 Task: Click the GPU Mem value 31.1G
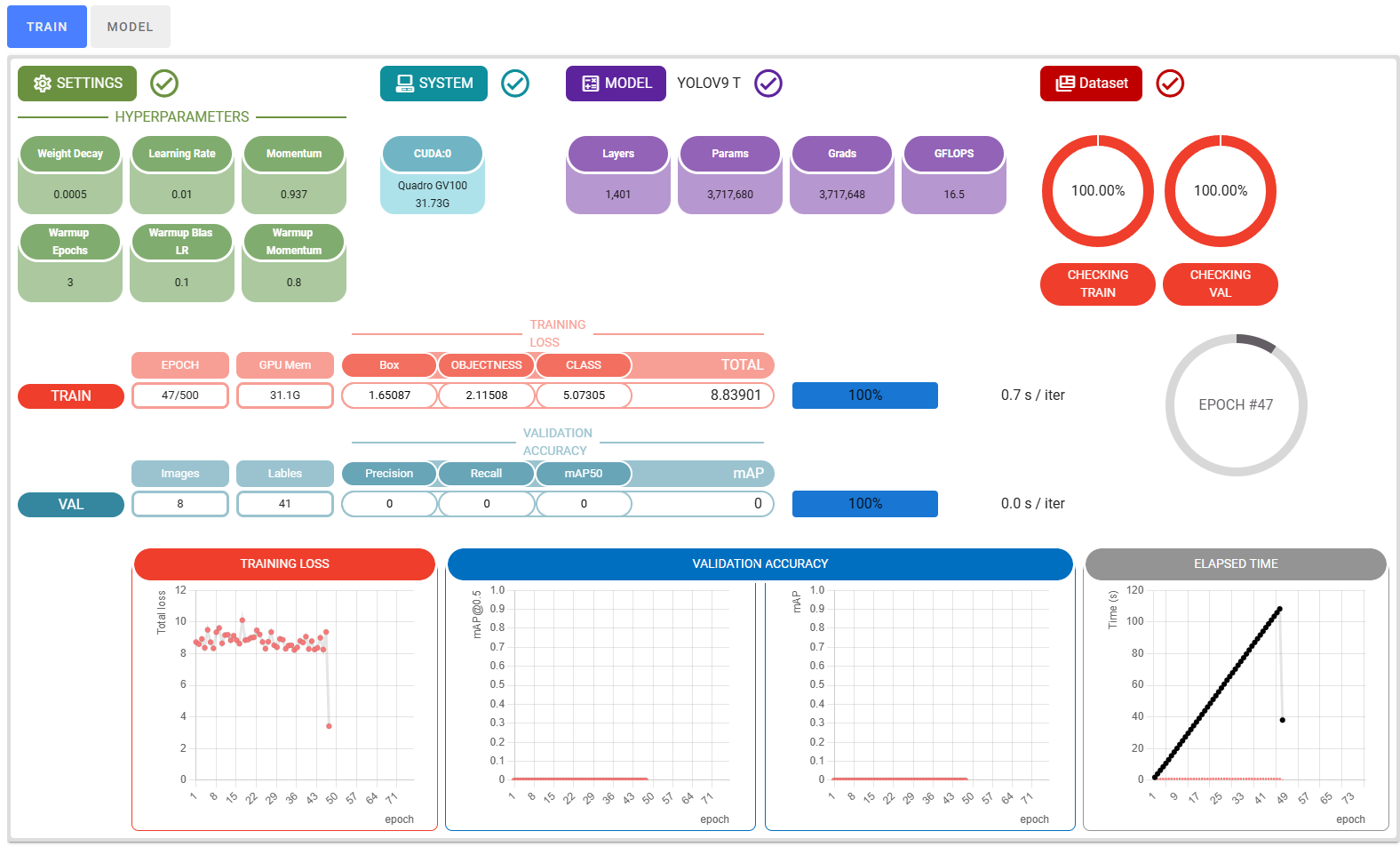285,396
